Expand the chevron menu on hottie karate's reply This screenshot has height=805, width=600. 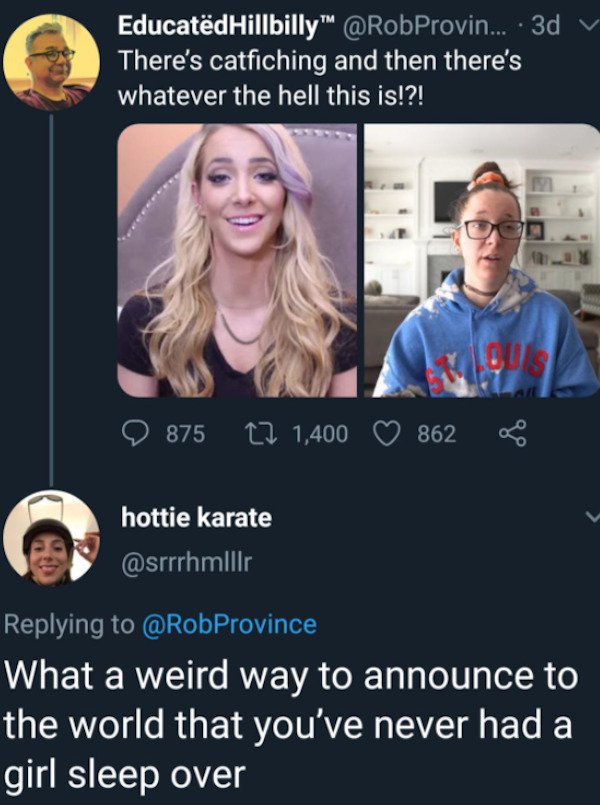pos(592,516)
